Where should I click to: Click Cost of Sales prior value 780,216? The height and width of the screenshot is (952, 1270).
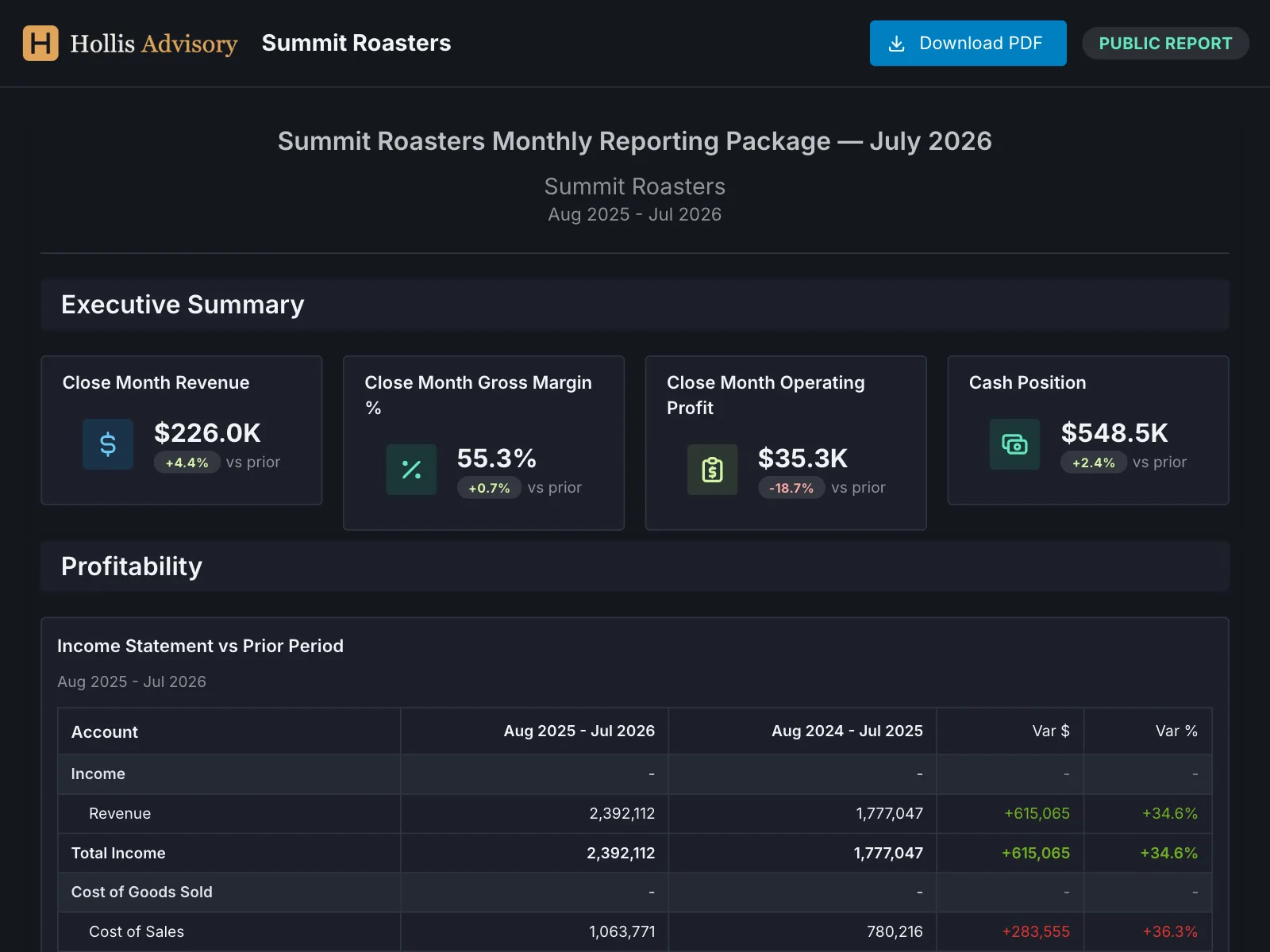[895, 931]
